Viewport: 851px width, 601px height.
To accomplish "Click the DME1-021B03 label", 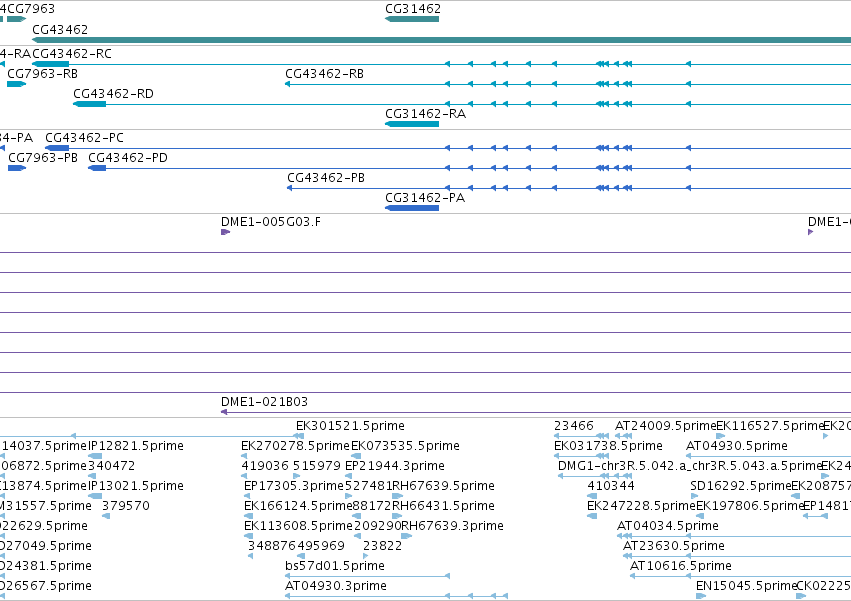I will click(264, 402).
